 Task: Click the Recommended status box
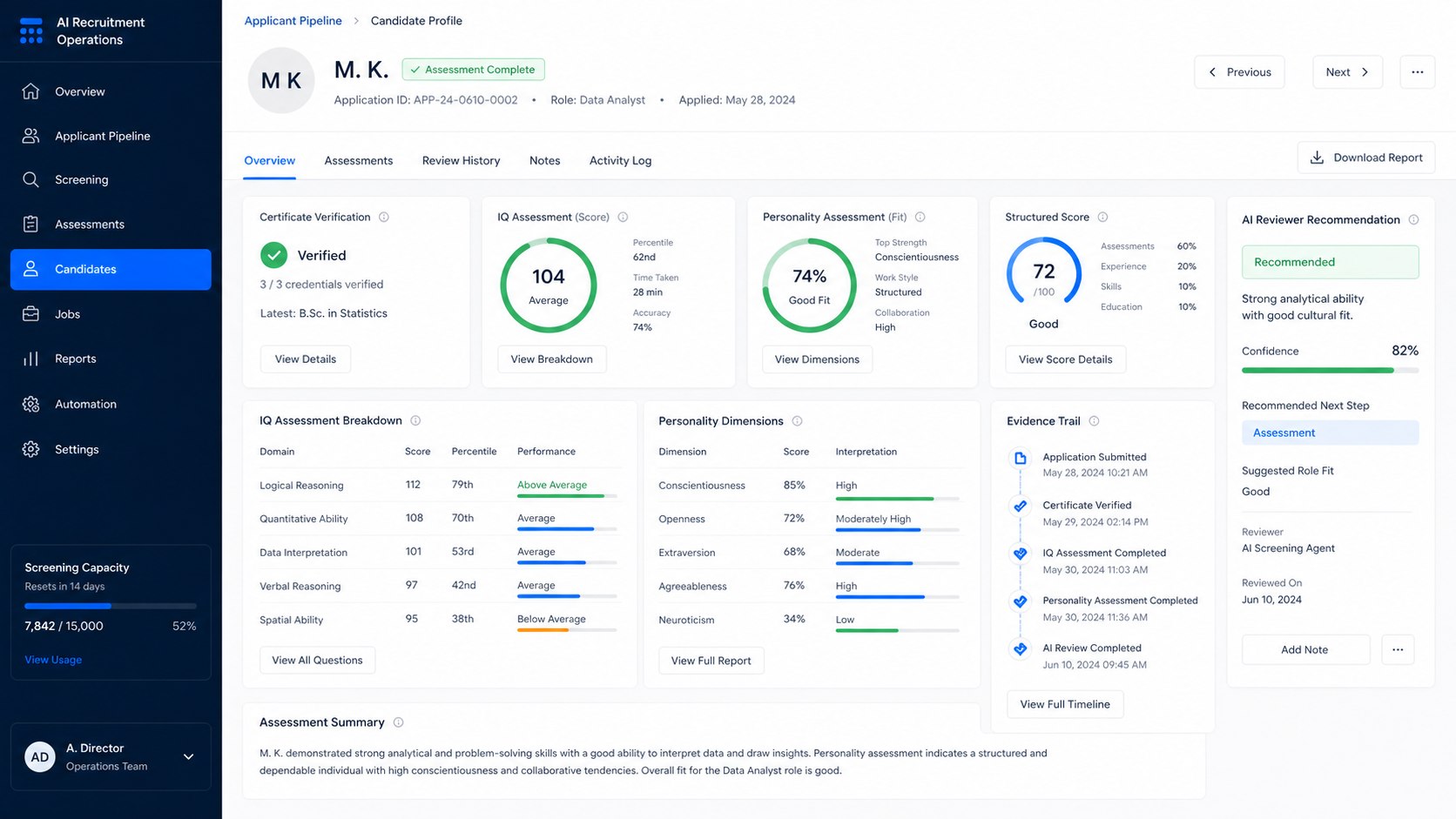click(1330, 262)
